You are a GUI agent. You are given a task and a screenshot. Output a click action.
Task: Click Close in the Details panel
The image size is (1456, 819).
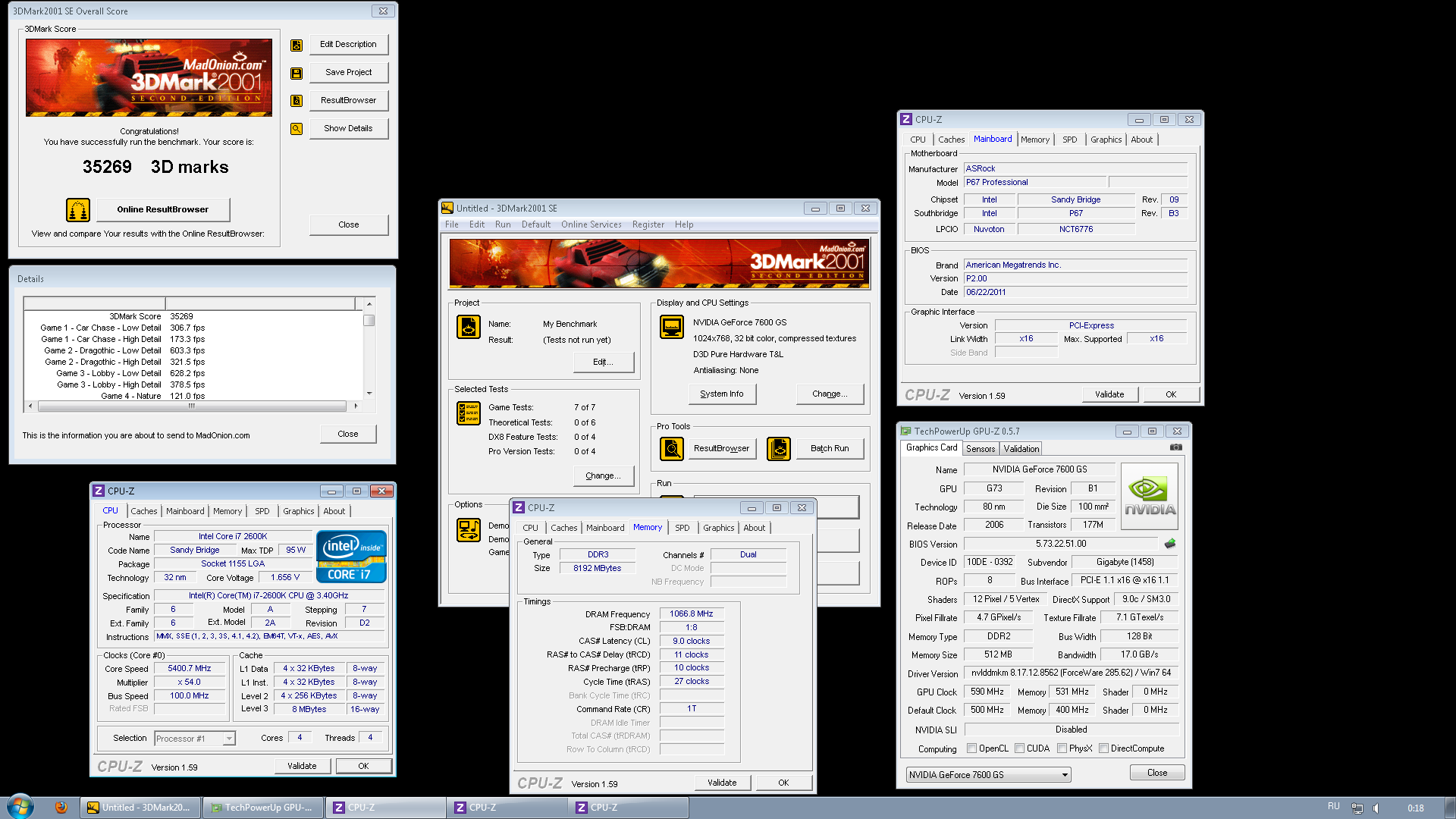[x=348, y=434]
